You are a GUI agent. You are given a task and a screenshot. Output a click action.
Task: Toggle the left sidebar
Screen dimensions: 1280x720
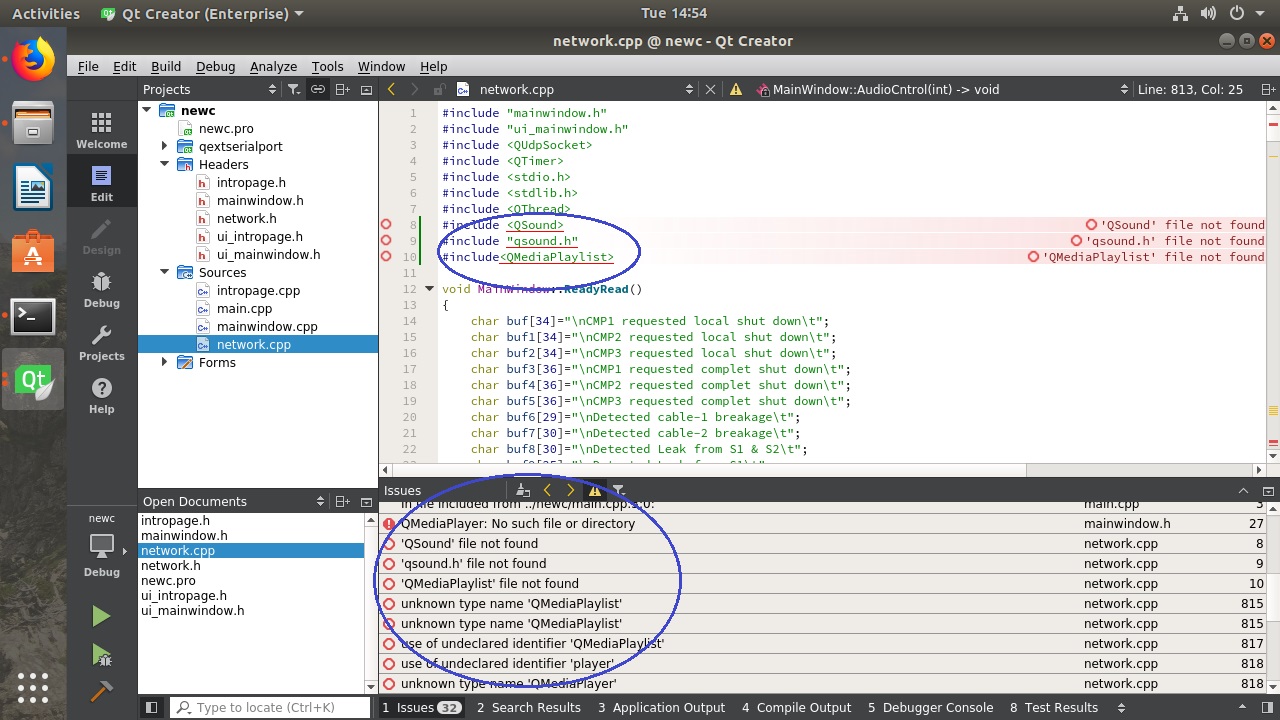point(151,707)
